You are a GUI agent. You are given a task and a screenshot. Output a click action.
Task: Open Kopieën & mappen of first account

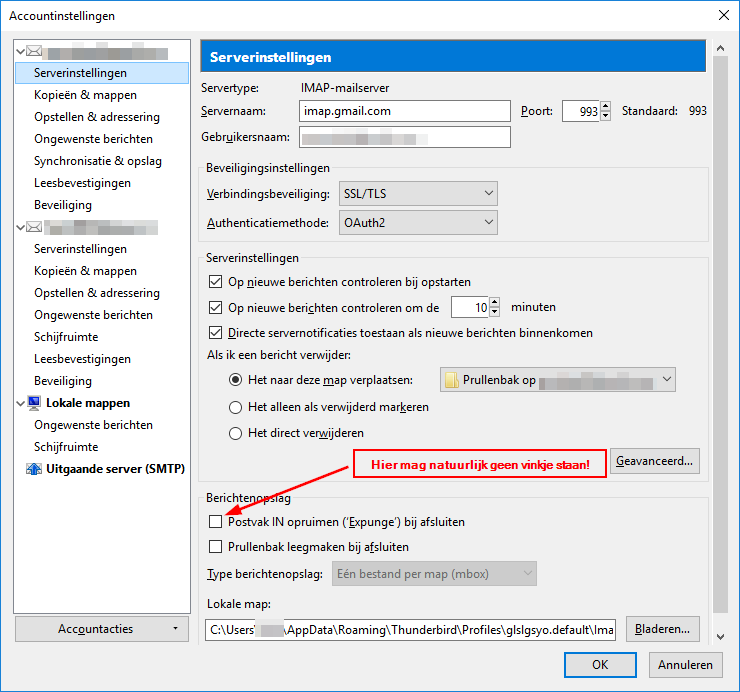click(85, 95)
